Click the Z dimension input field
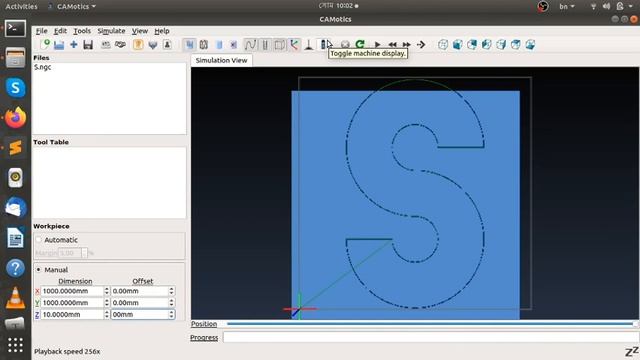The image size is (640, 360). [x=72, y=315]
